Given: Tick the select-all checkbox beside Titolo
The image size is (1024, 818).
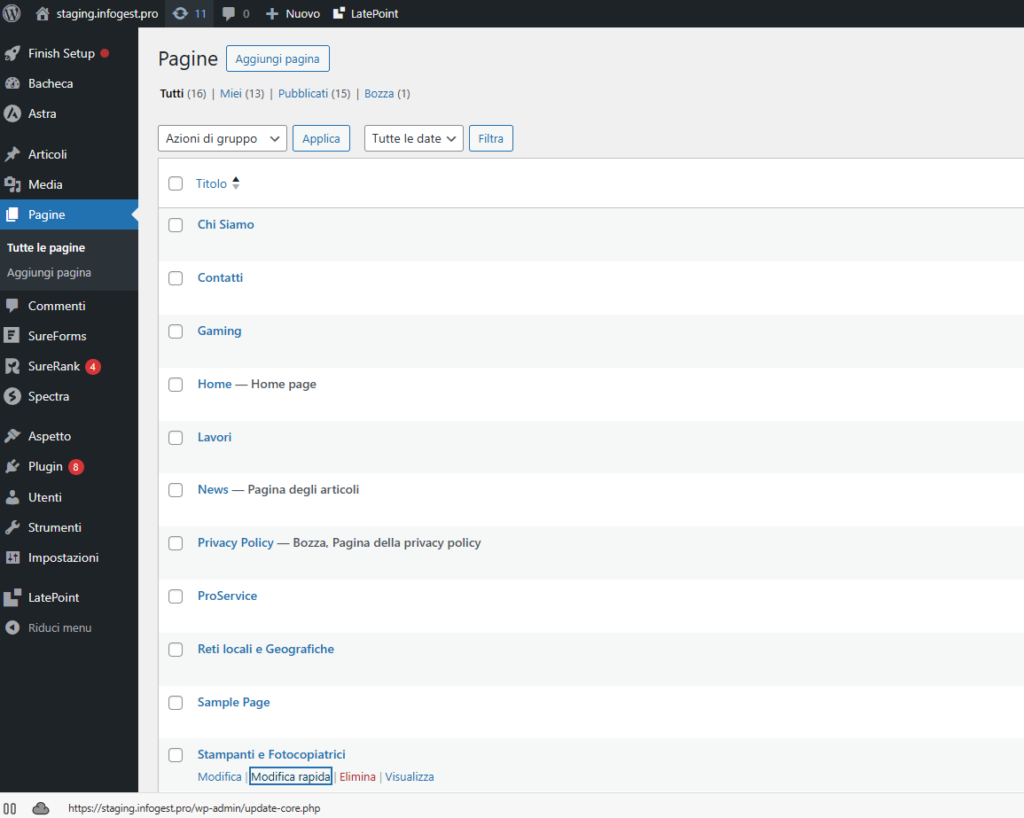Looking at the screenshot, I should click(x=176, y=184).
